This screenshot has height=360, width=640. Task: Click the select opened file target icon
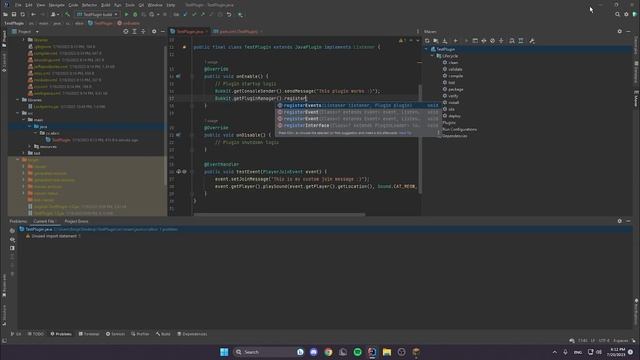126,31
